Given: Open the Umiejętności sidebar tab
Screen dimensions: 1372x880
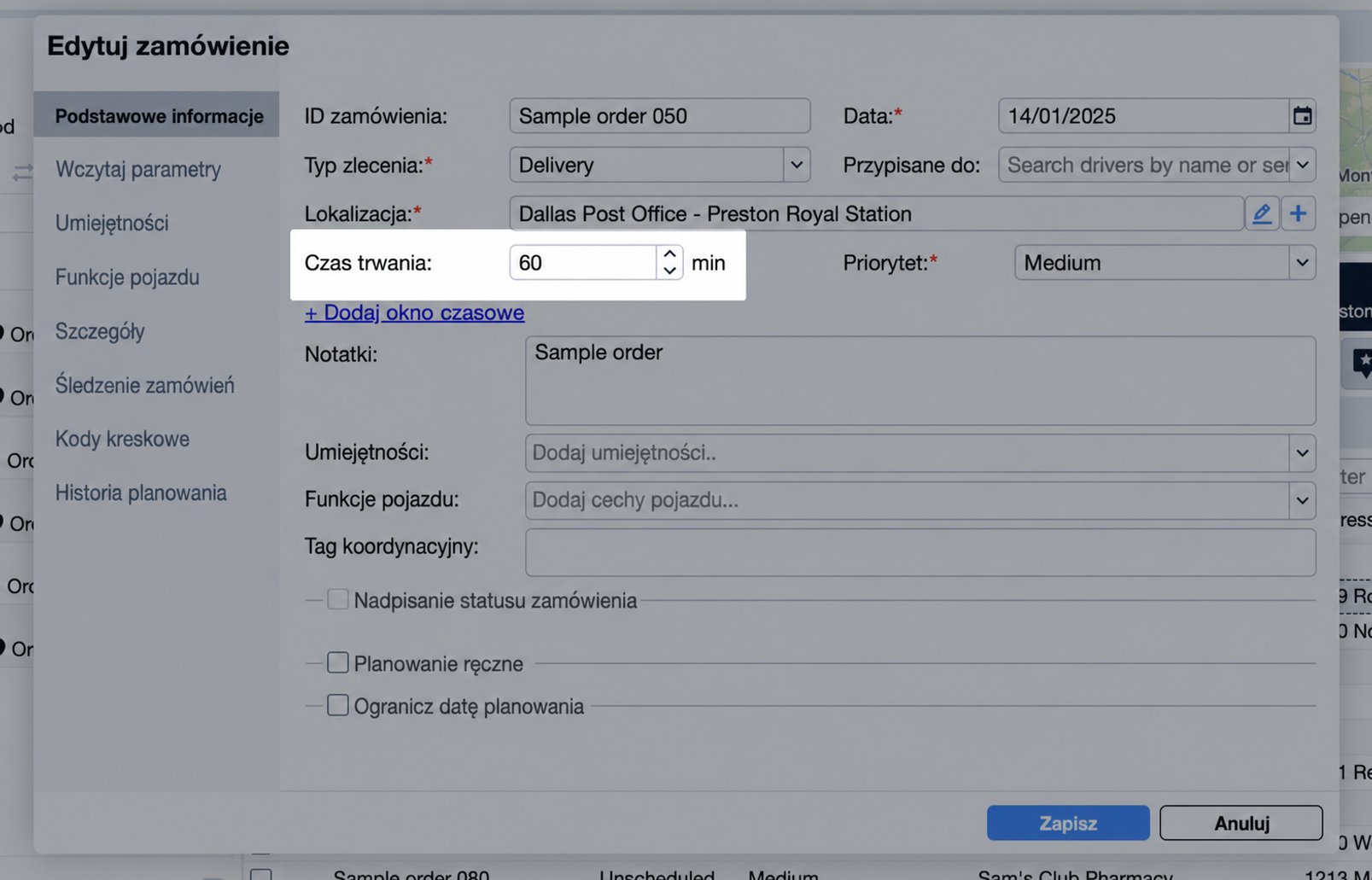Looking at the screenshot, I should (112, 223).
